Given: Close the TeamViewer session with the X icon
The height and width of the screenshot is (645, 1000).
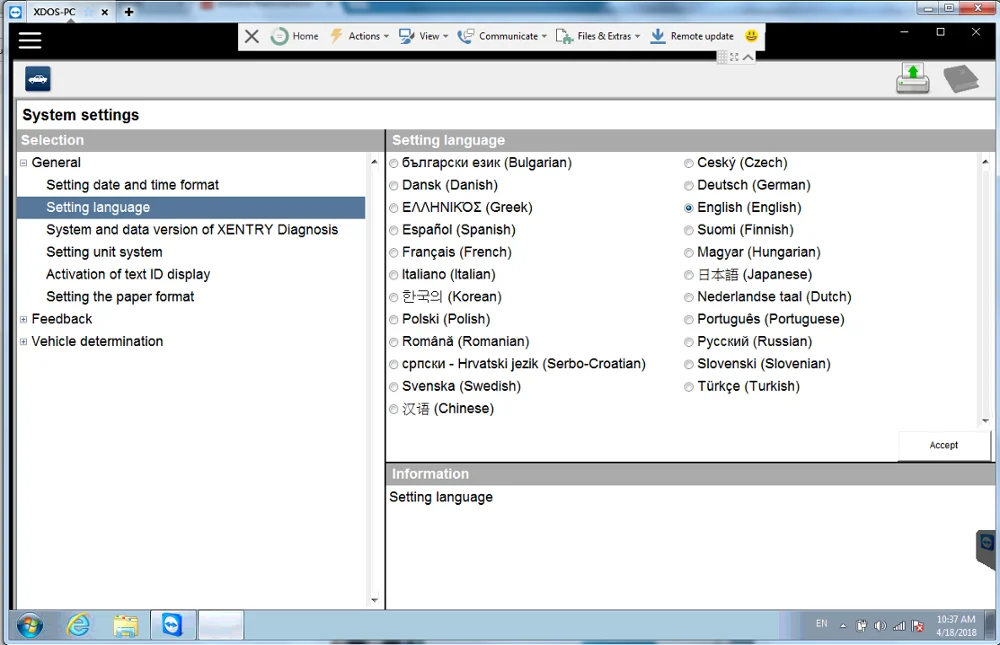Looking at the screenshot, I should [x=252, y=36].
